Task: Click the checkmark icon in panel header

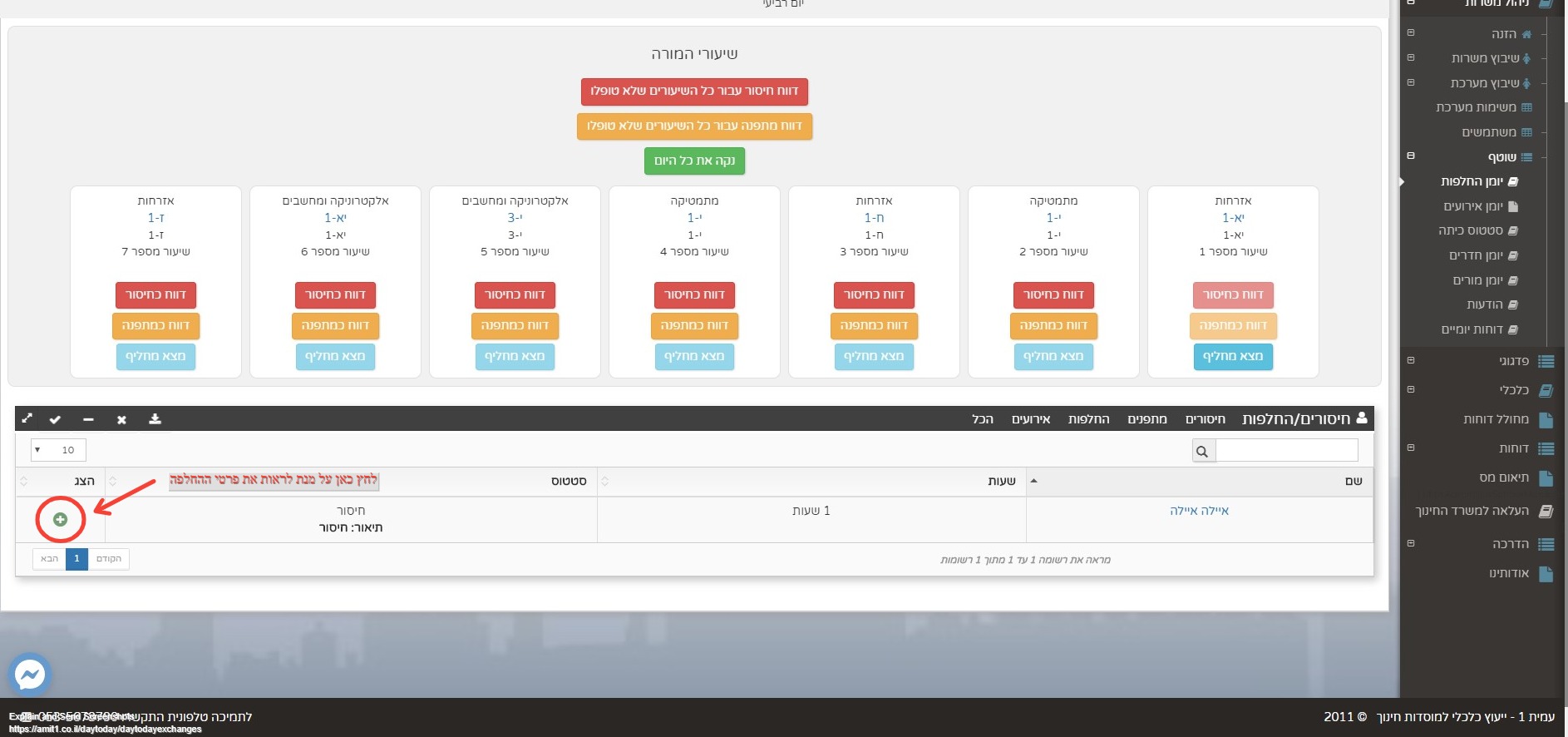Action: point(55,419)
